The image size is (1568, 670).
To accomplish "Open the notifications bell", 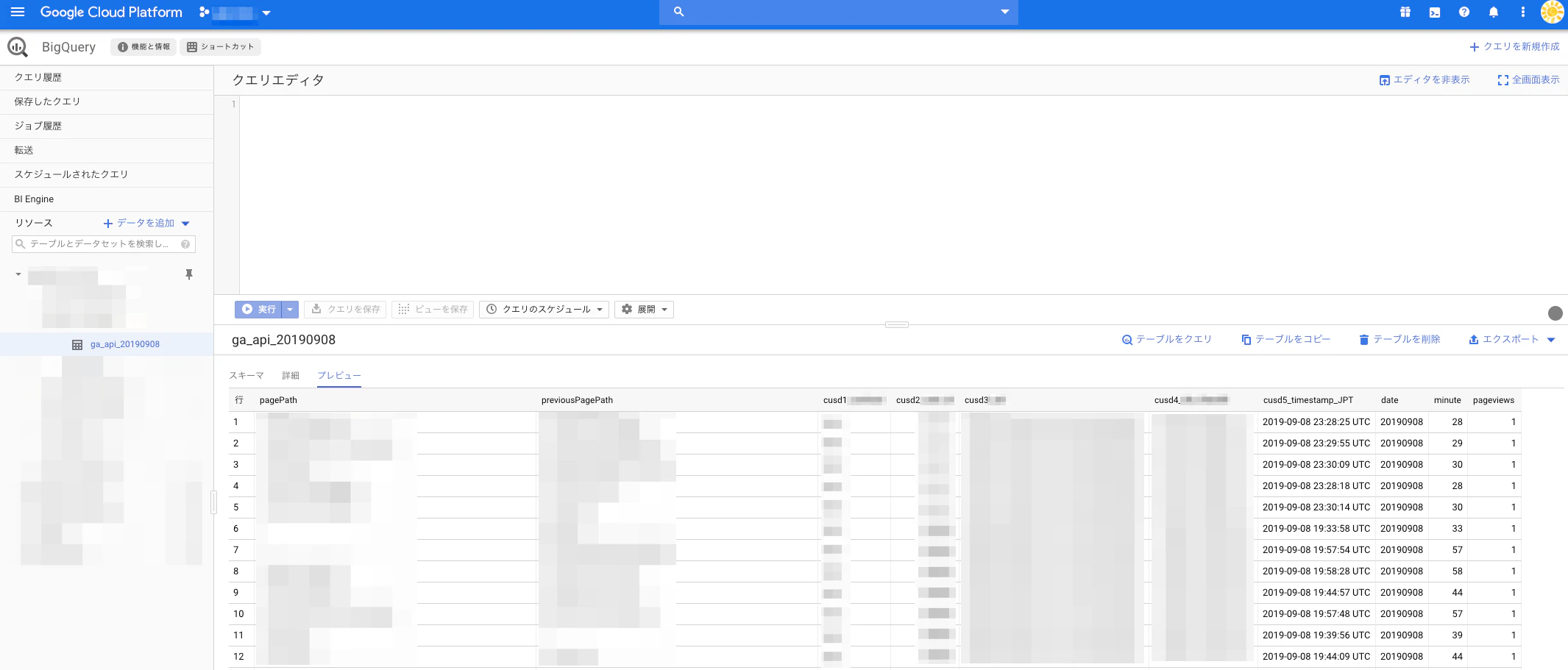I will 1494,12.
